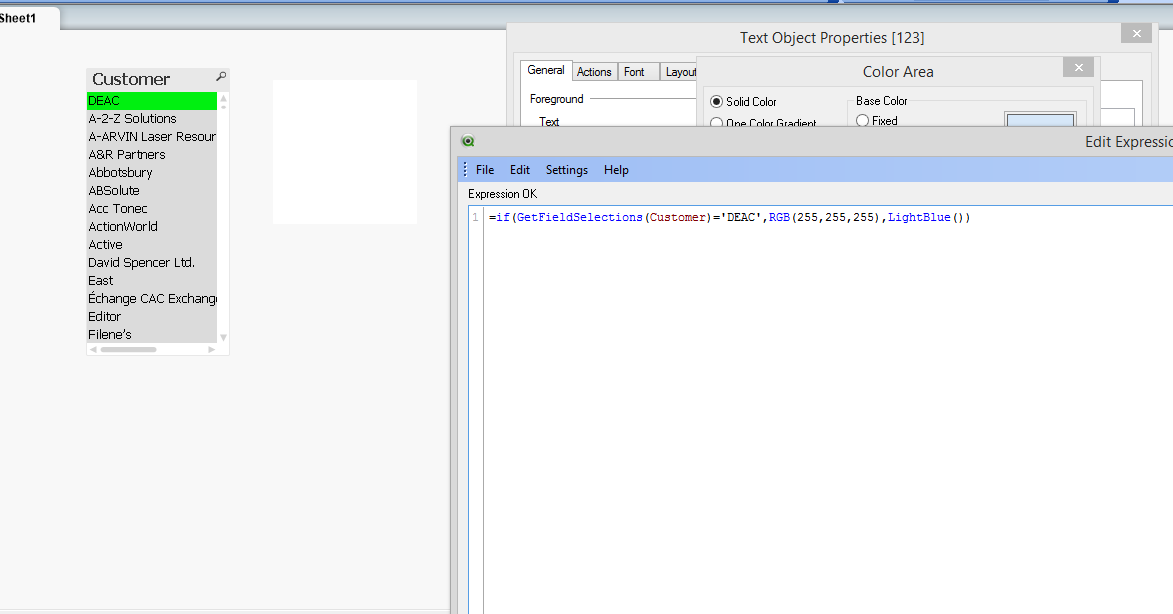Open the File menu in expression editor

pos(485,170)
